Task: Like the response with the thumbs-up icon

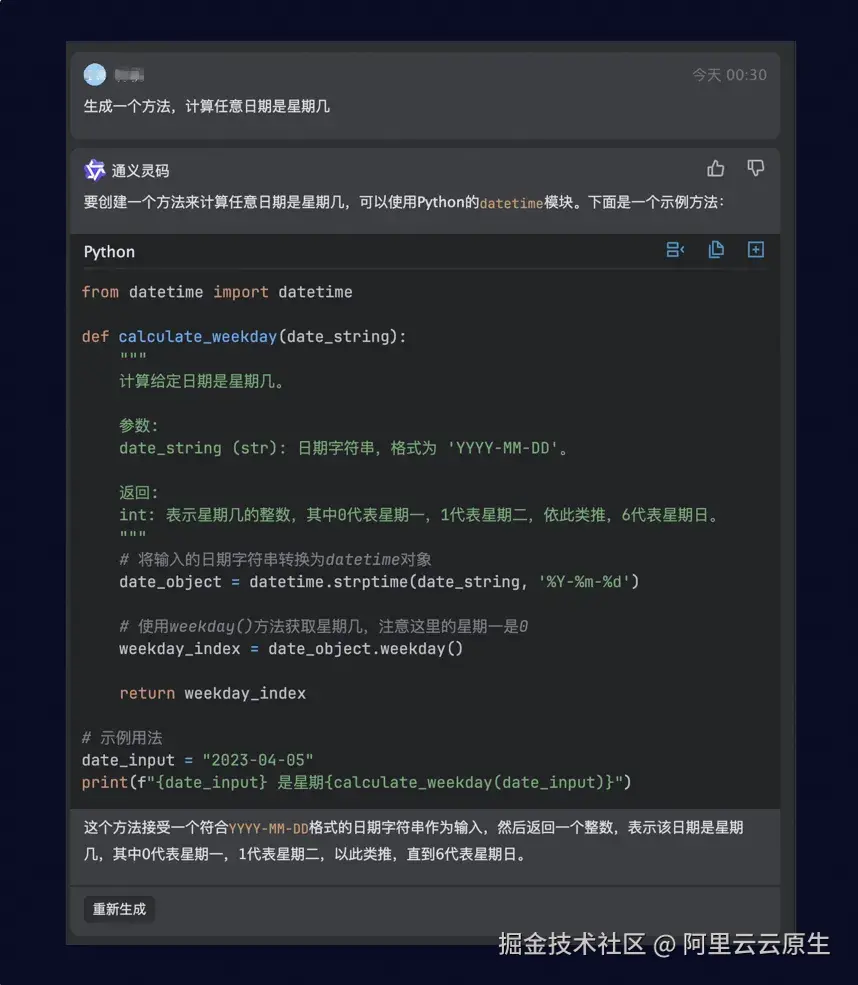Action: [x=716, y=169]
